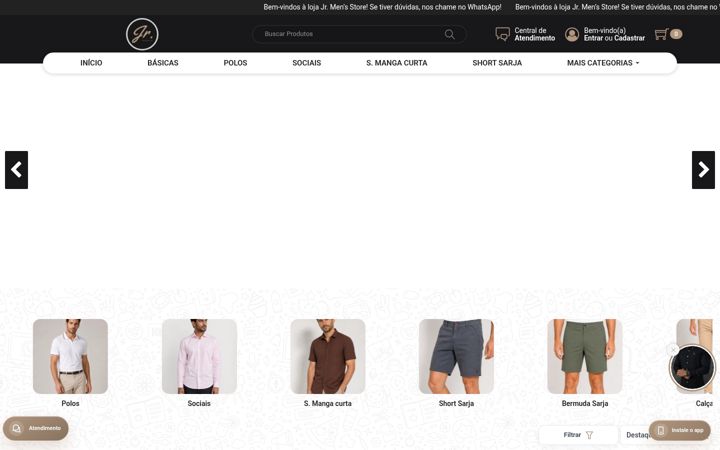Open the shopping cart icon
The image size is (720, 450).
[661, 34]
